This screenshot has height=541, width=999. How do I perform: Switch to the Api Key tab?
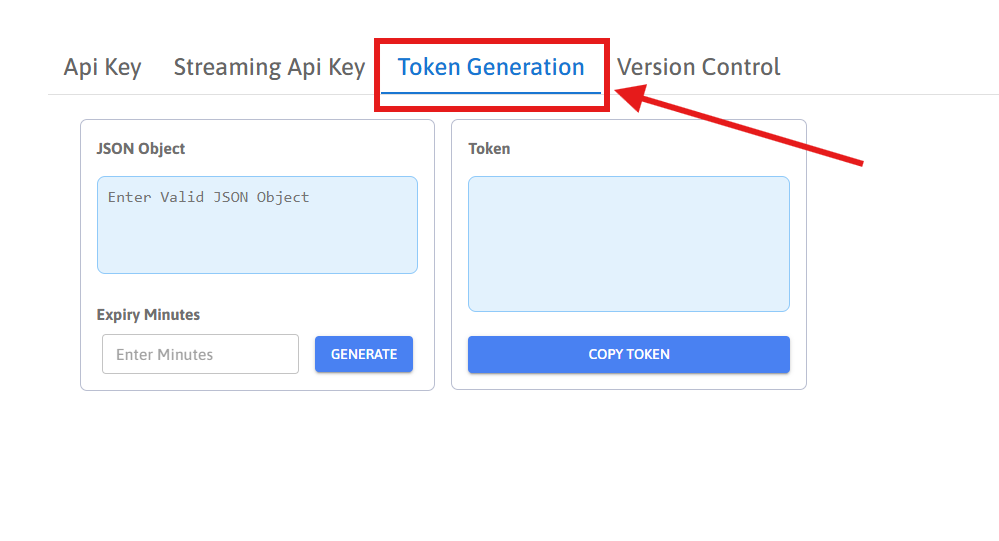pos(102,68)
